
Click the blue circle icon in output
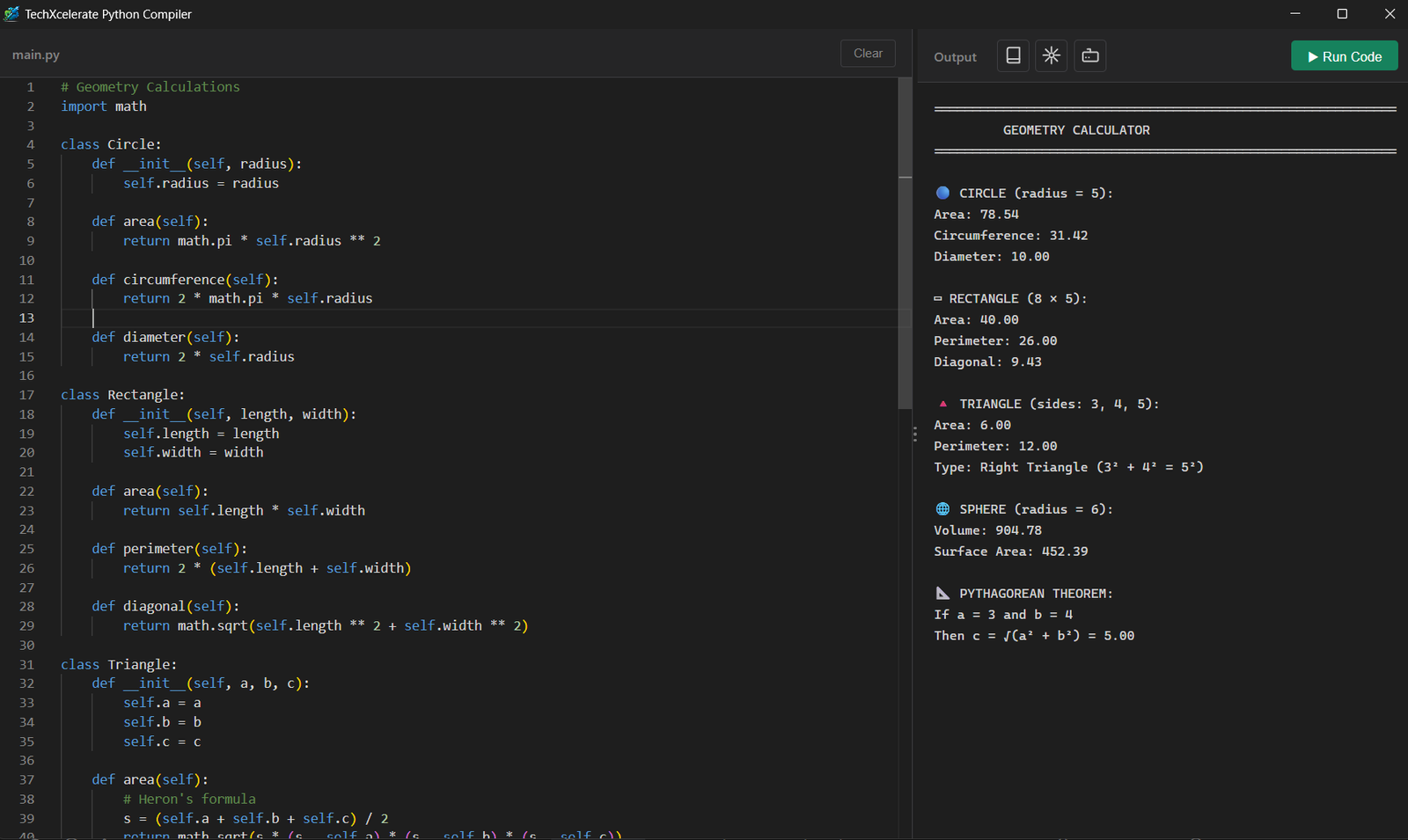click(x=942, y=193)
